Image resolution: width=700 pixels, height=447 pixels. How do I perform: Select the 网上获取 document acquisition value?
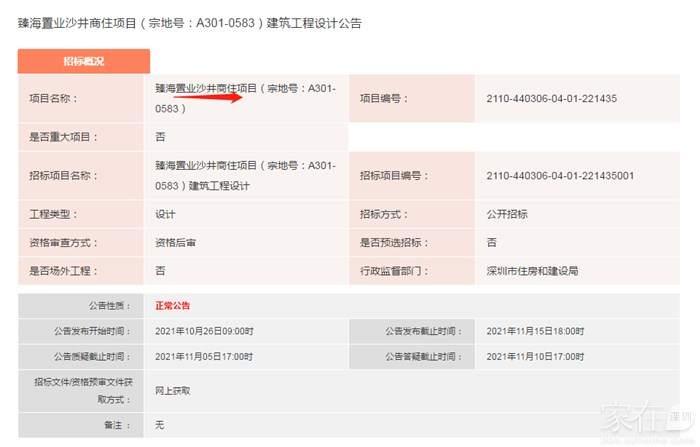[x=173, y=390]
